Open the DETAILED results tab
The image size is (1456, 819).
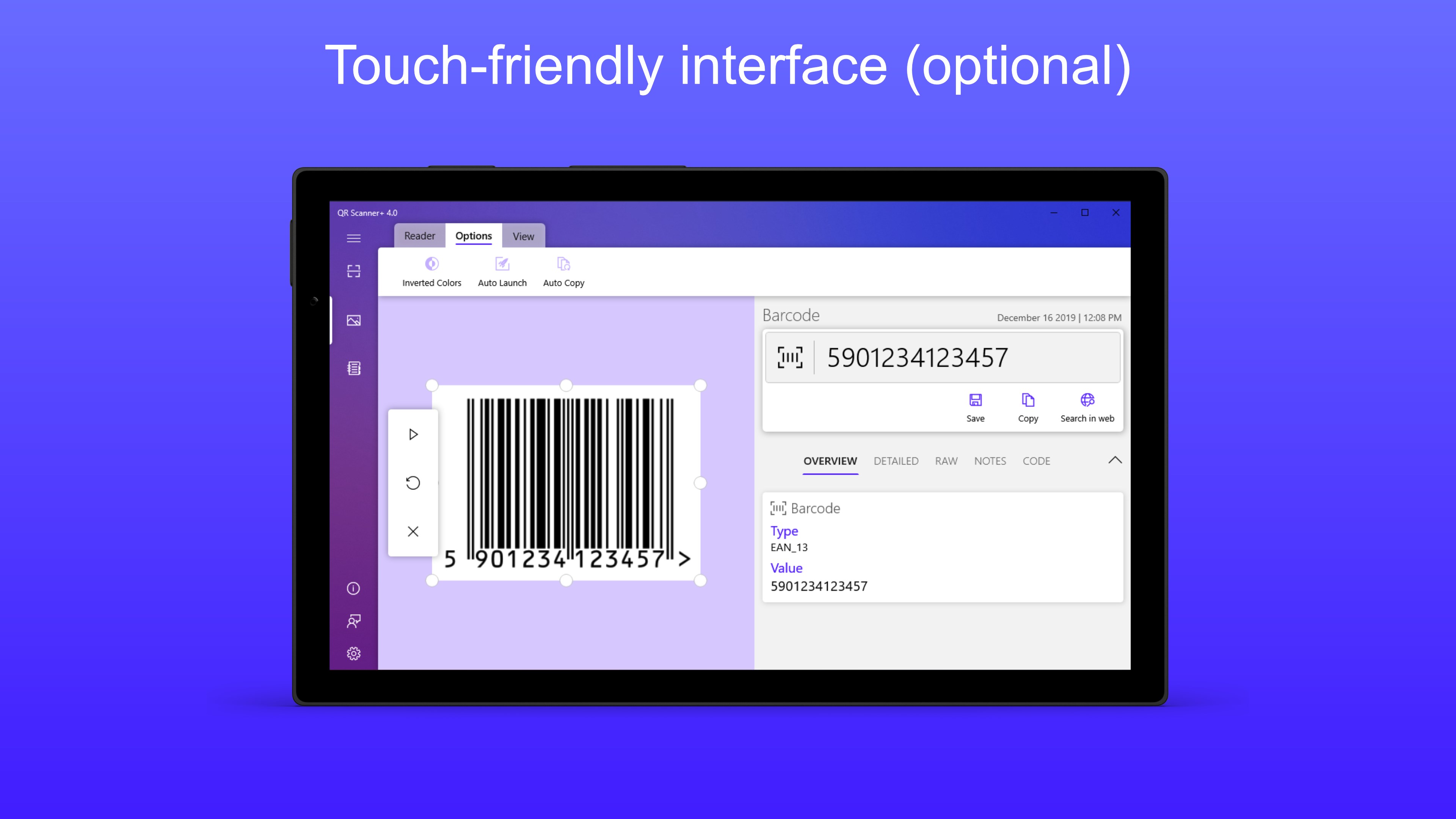[896, 461]
